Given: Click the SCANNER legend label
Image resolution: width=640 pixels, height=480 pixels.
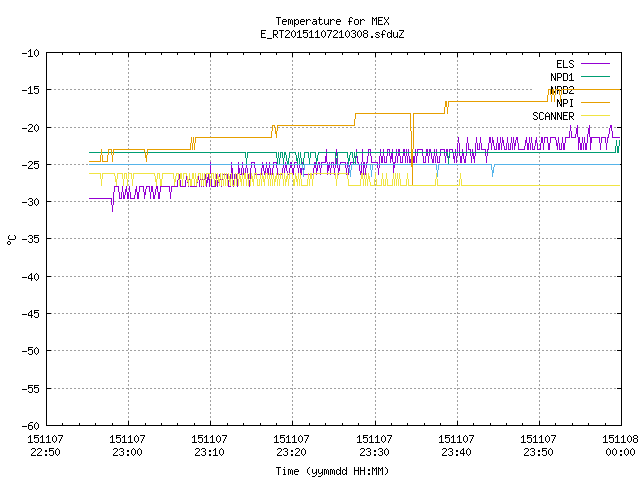Looking at the screenshot, I should pos(553,116).
